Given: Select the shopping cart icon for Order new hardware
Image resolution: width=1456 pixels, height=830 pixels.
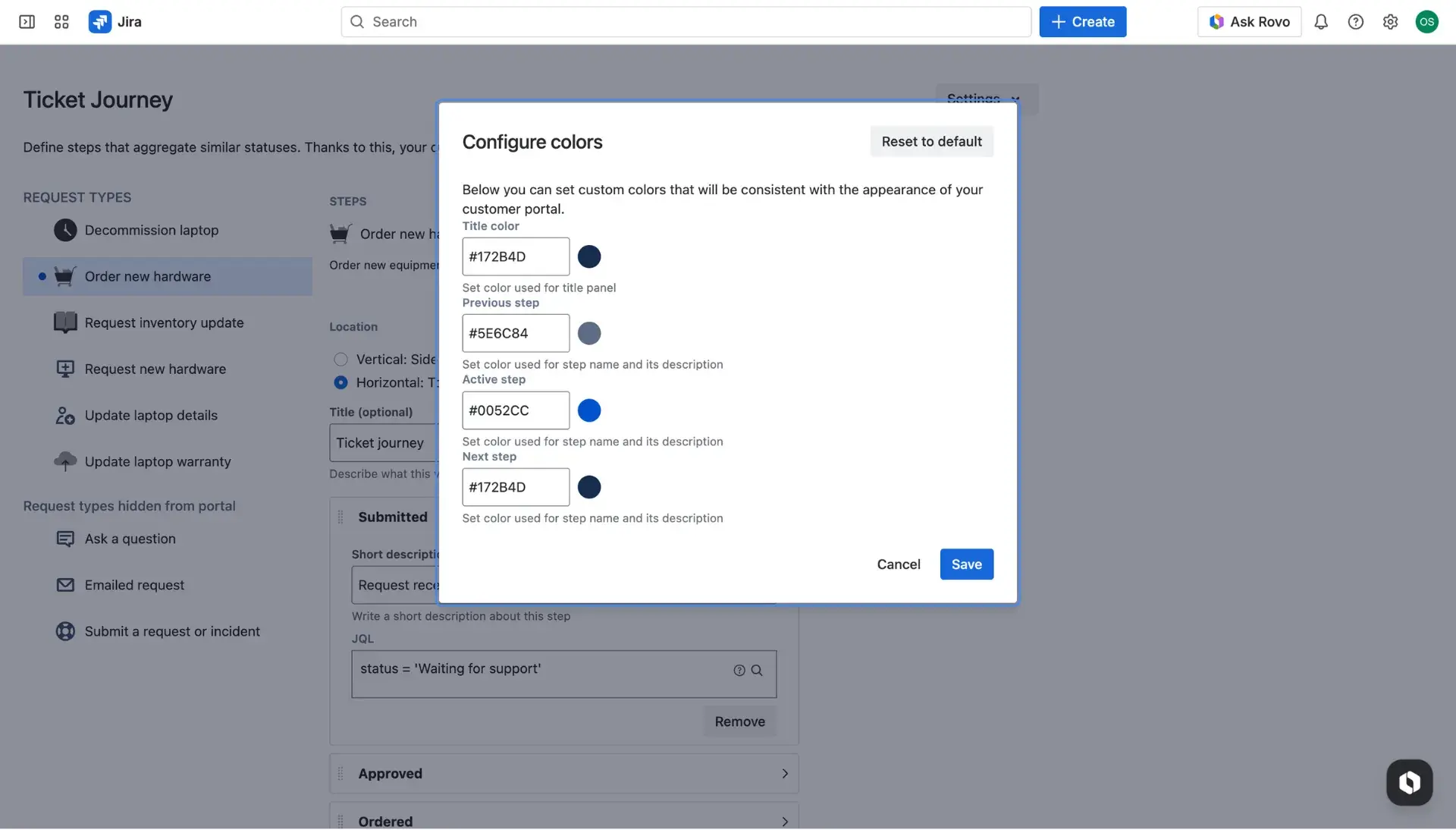Looking at the screenshot, I should pos(65,276).
